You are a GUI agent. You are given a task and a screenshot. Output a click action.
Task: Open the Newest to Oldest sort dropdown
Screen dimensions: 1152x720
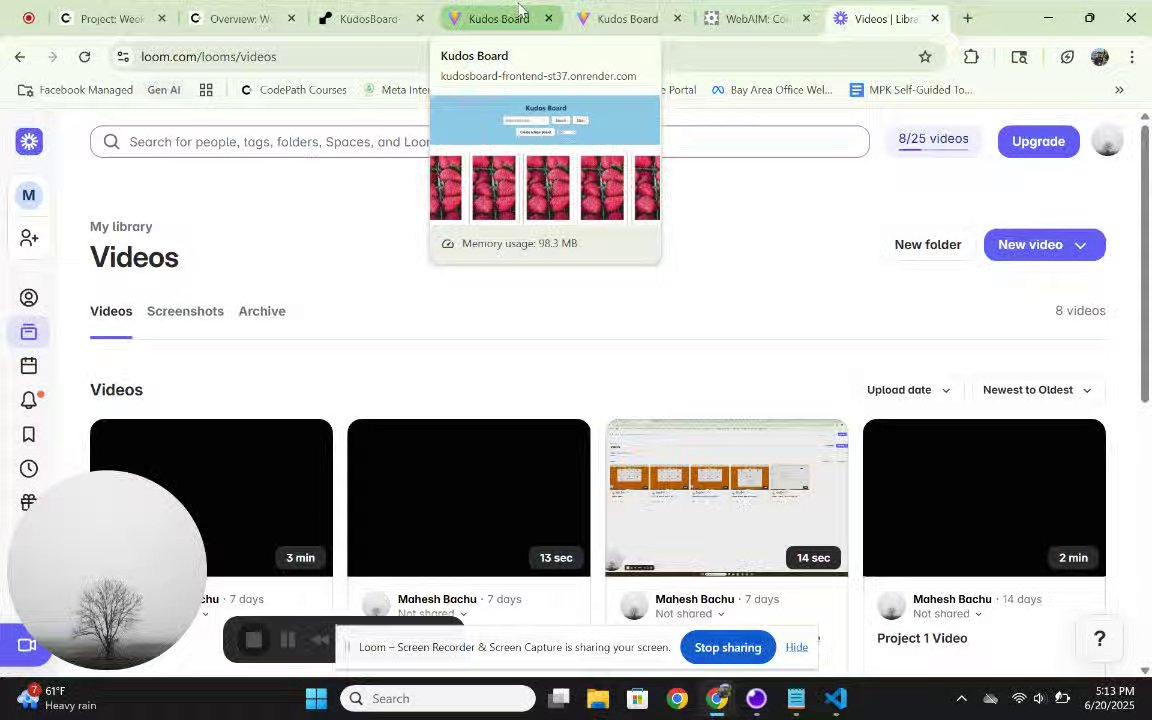(1037, 390)
